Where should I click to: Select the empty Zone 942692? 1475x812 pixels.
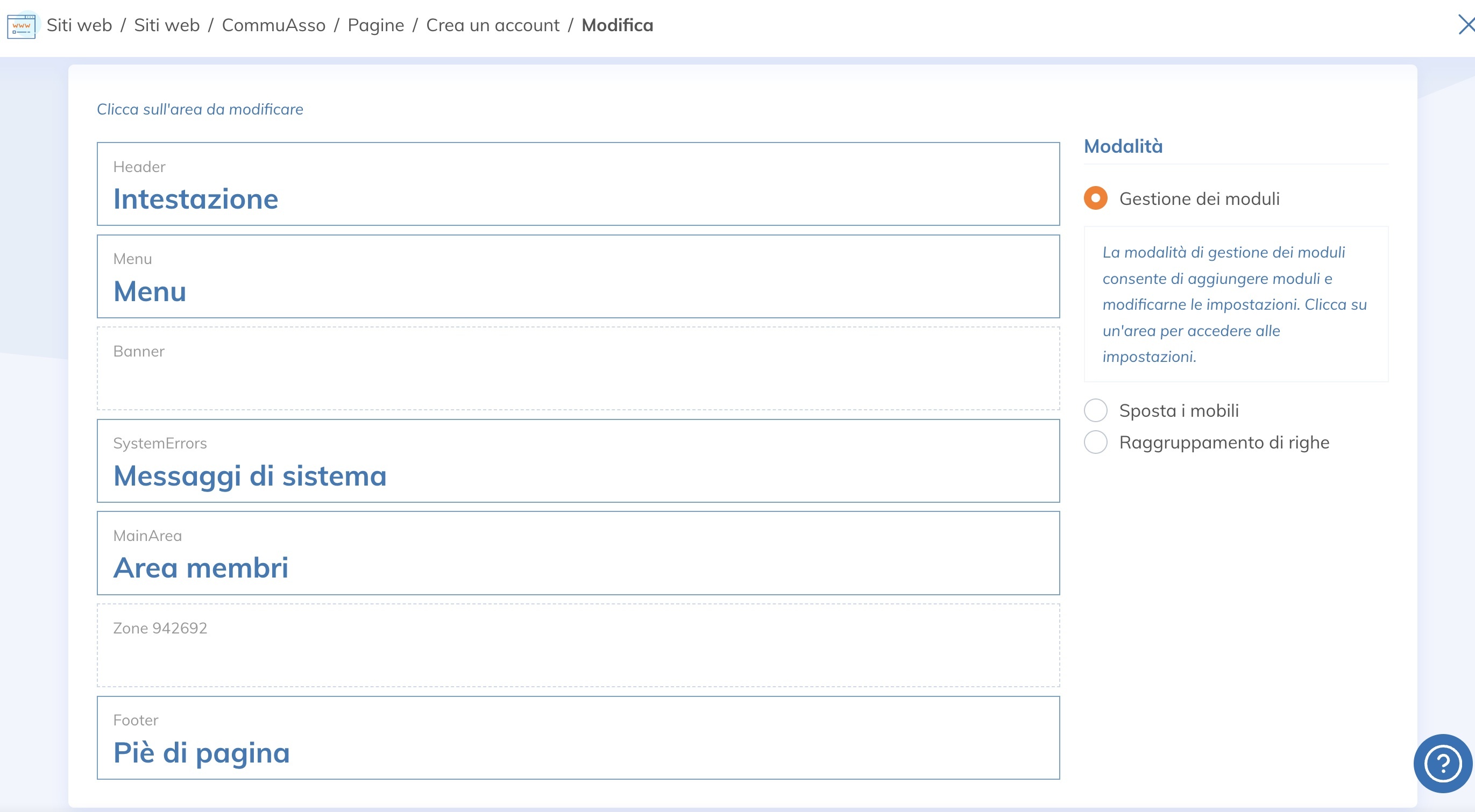(578, 645)
